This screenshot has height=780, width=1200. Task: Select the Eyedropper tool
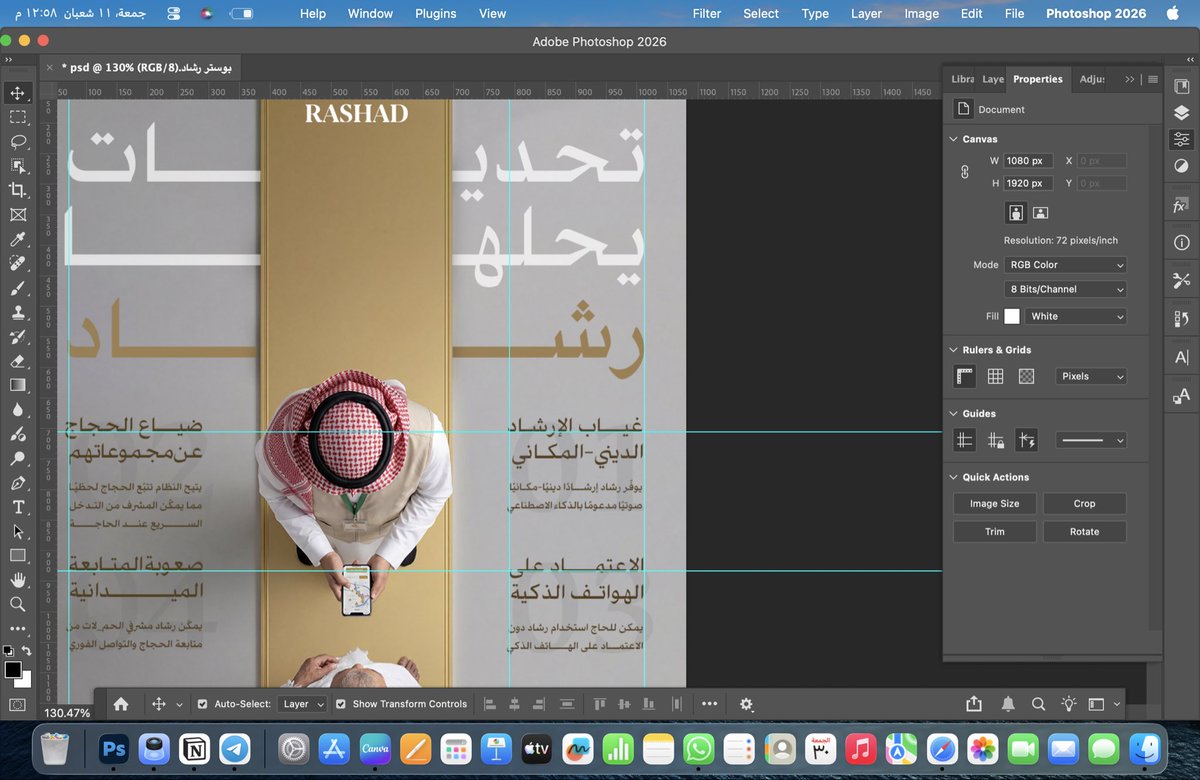(x=16, y=239)
